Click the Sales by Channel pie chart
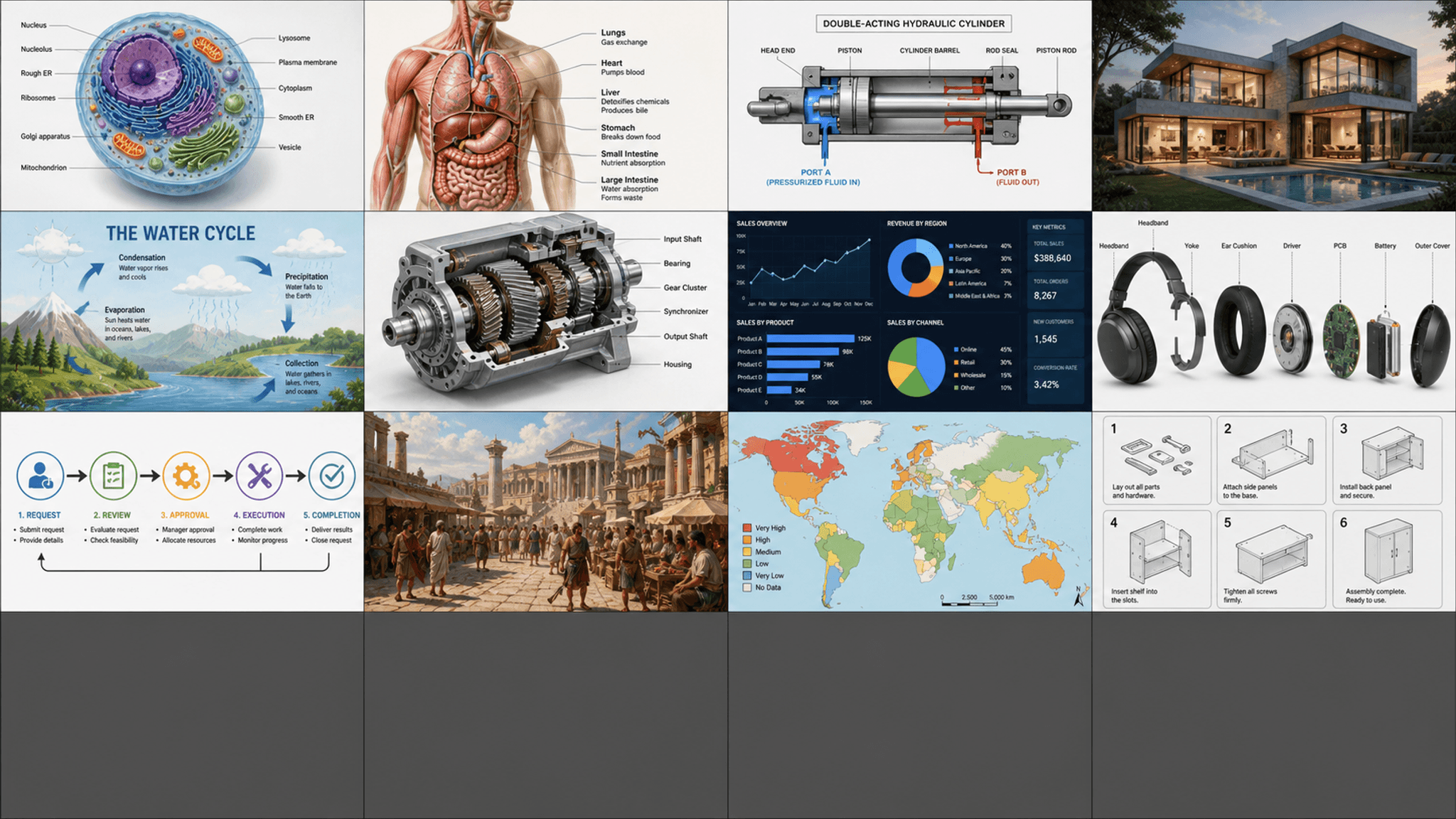Image resolution: width=1456 pixels, height=819 pixels. coord(916,367)
